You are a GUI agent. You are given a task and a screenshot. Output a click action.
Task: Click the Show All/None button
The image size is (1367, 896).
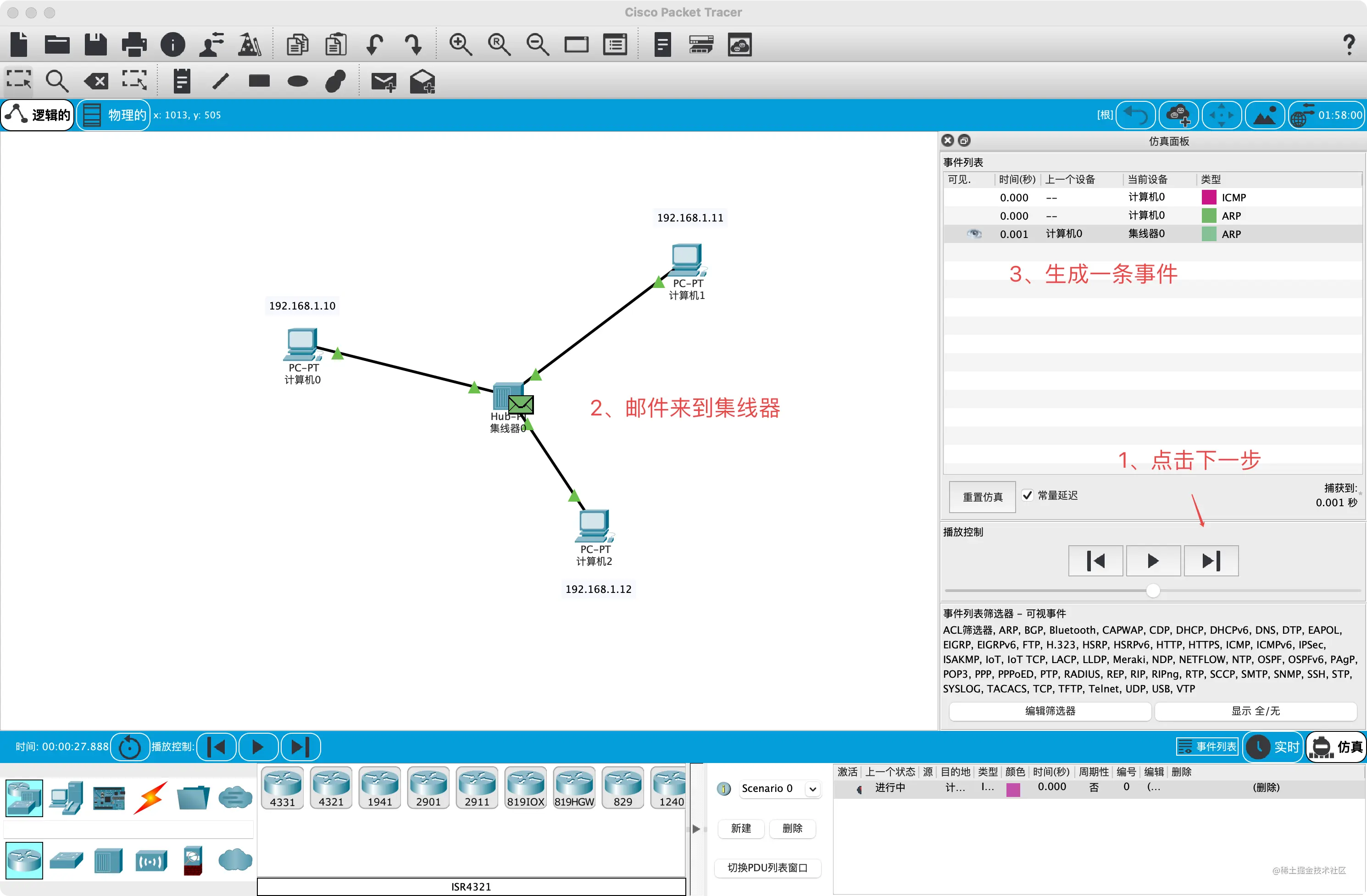1256,711
